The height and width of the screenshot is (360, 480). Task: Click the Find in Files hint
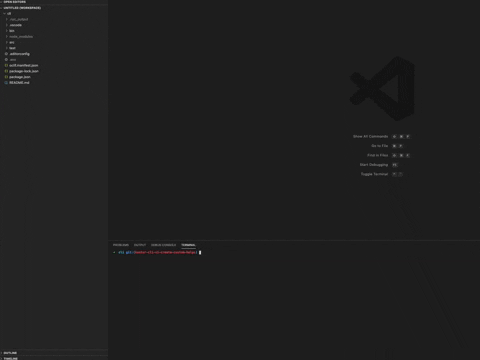tap(378, 155)
